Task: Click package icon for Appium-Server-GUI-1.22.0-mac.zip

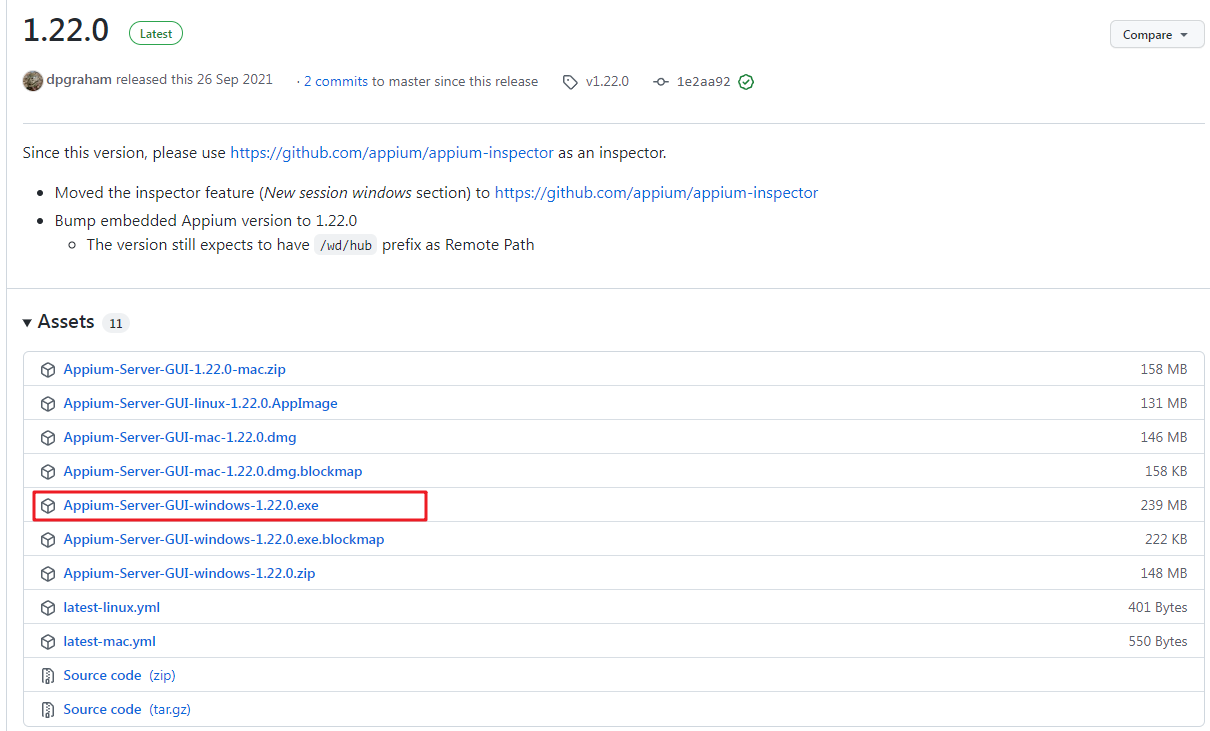Action: coord(47,370)
